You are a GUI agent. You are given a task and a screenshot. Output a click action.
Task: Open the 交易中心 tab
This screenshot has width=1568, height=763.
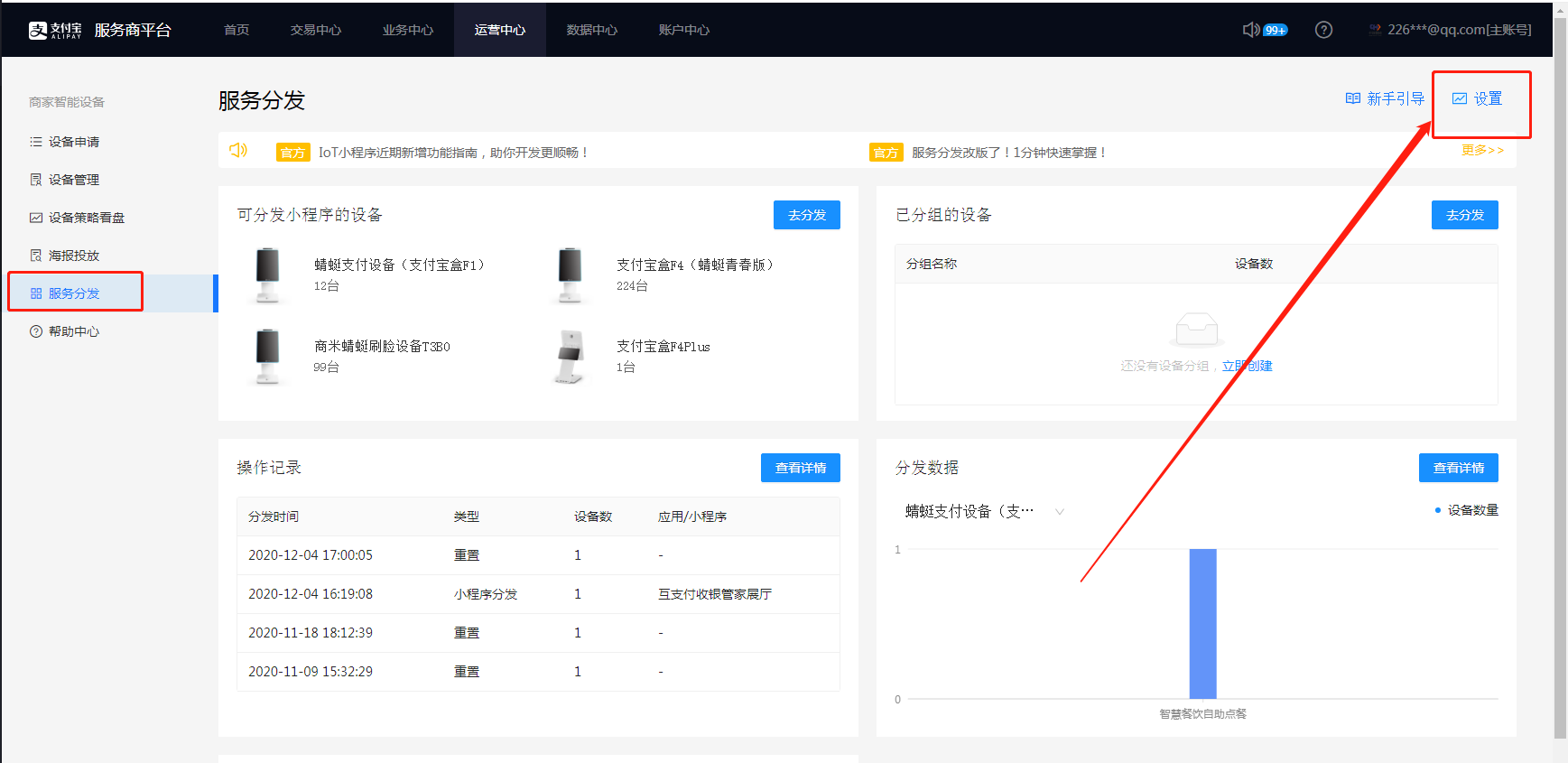coord(316,30)
